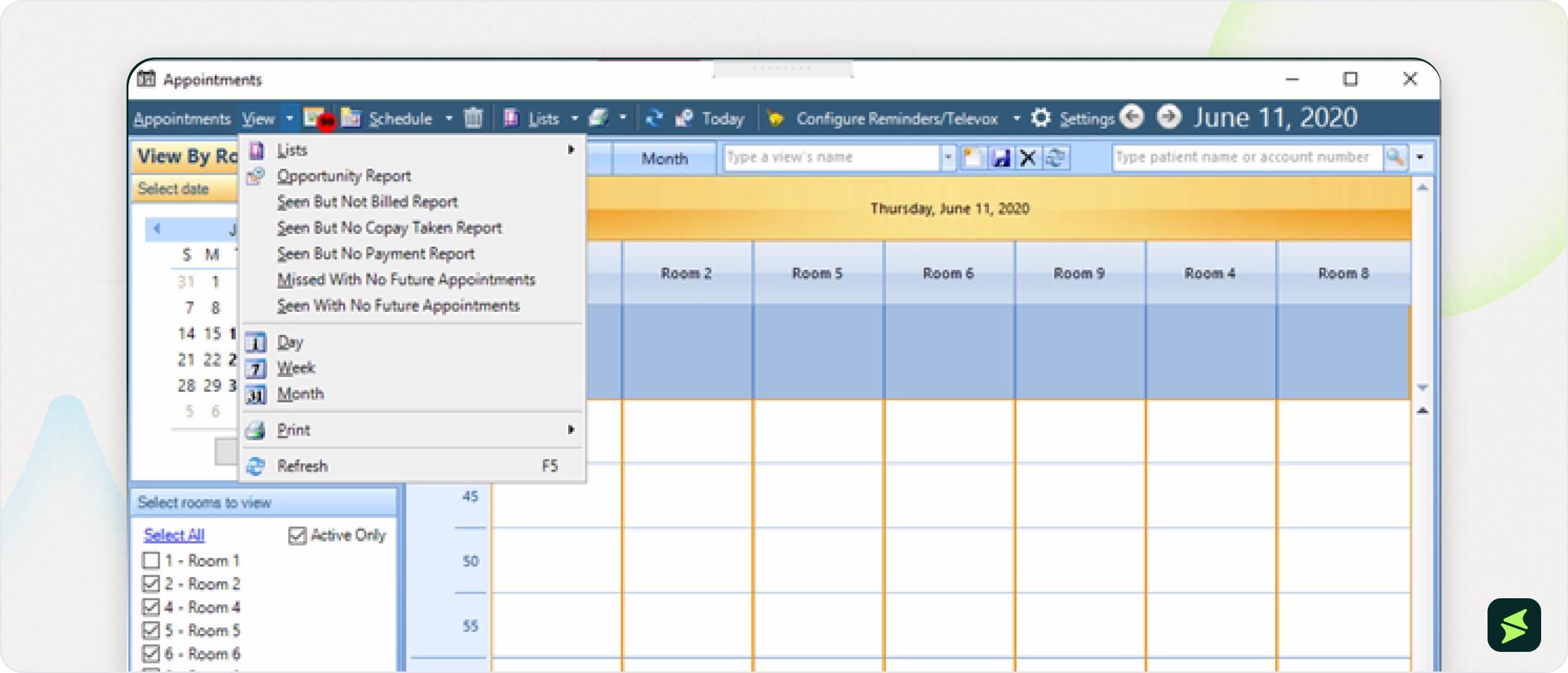
Task: Toggle the Active Only checkbox
Action: coord(297,535)
